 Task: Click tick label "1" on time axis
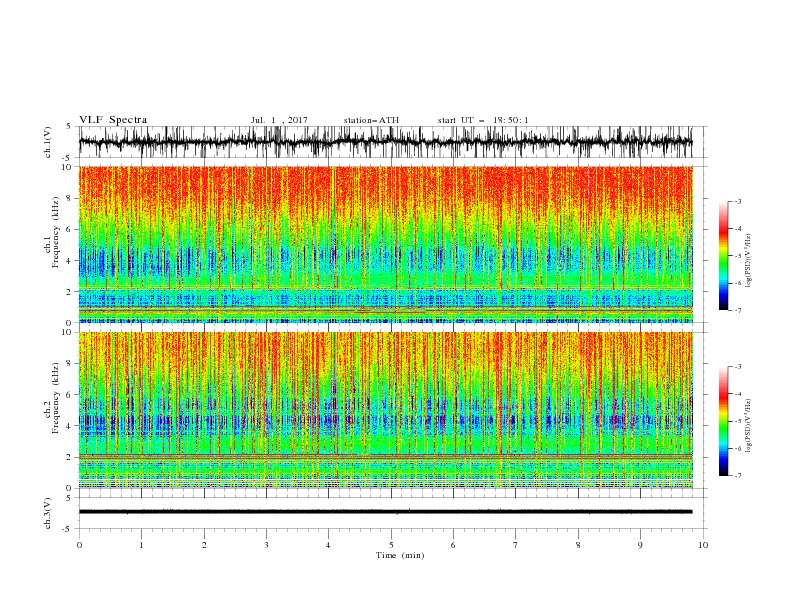point(141,545)
